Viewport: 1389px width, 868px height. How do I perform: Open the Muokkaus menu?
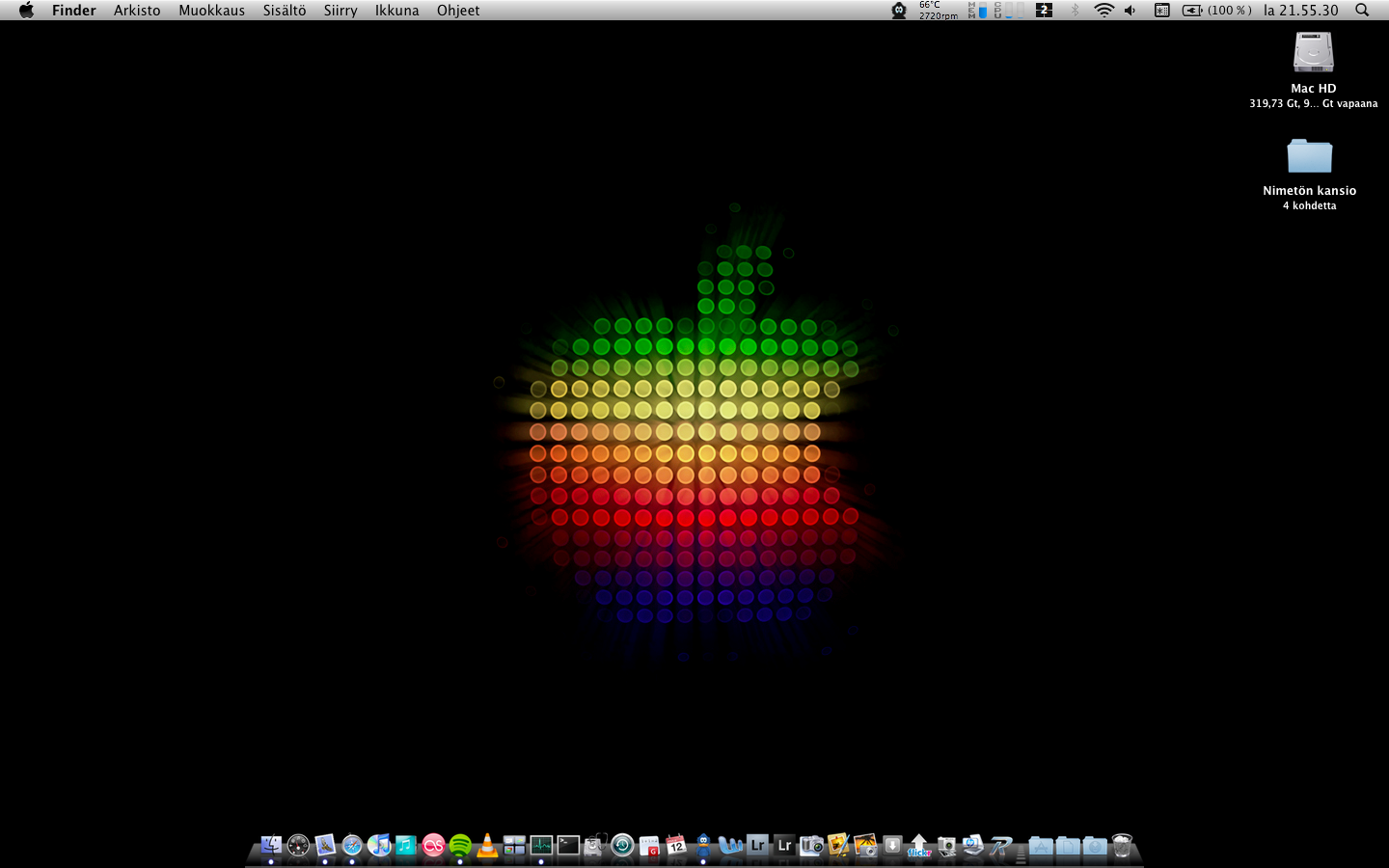(211, 10)
